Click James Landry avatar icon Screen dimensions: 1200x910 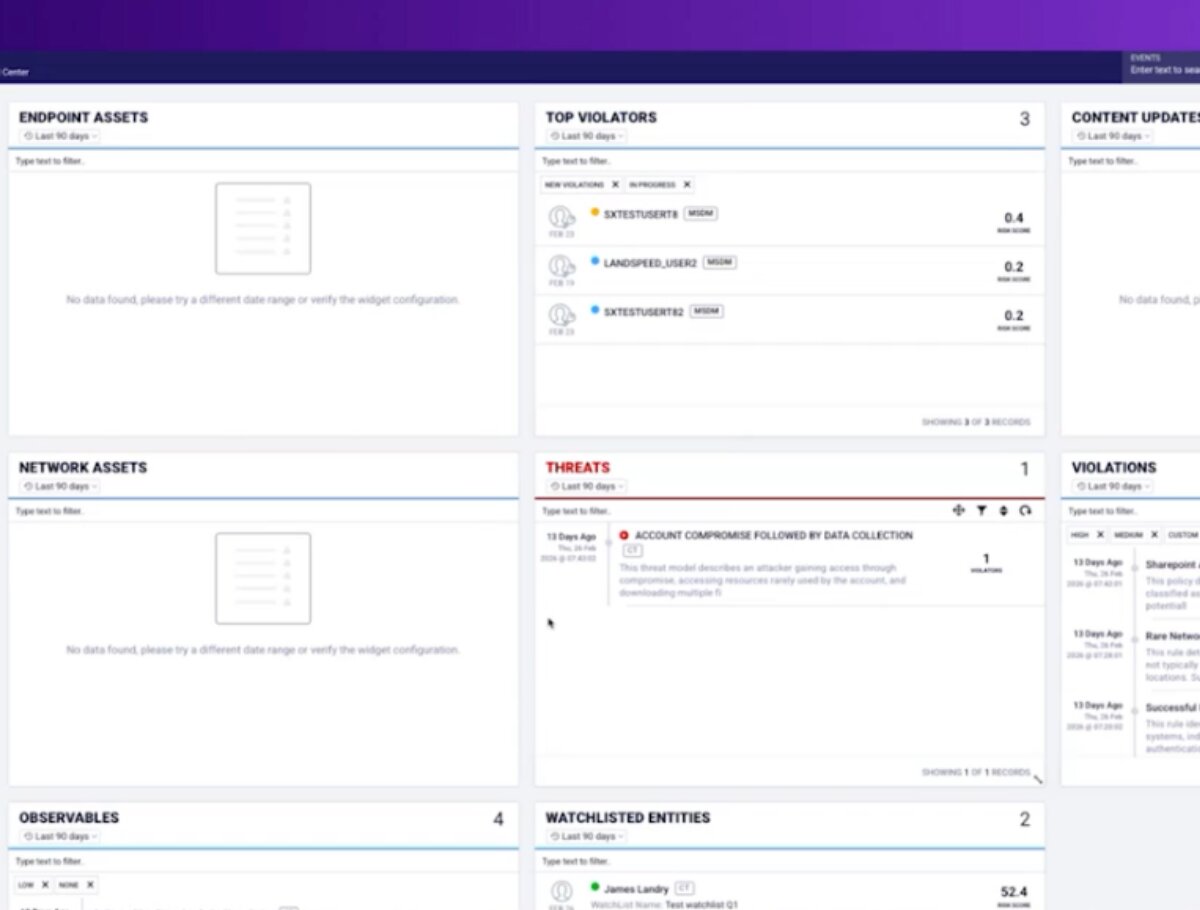pyautogui.click(x=561, y=890)
